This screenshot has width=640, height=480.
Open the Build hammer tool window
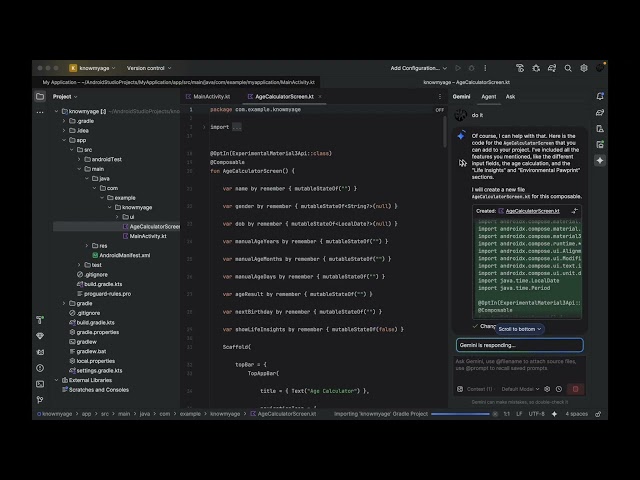[x=40, y=320]
